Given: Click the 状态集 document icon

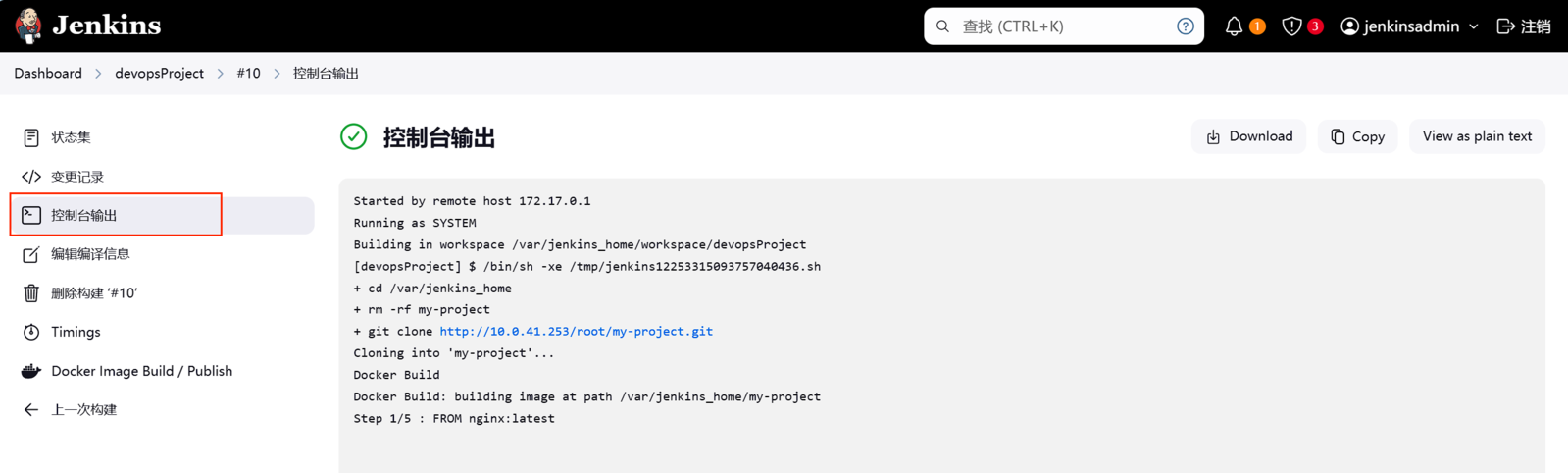Looking at the screenshot, I should tap(31, 137).
